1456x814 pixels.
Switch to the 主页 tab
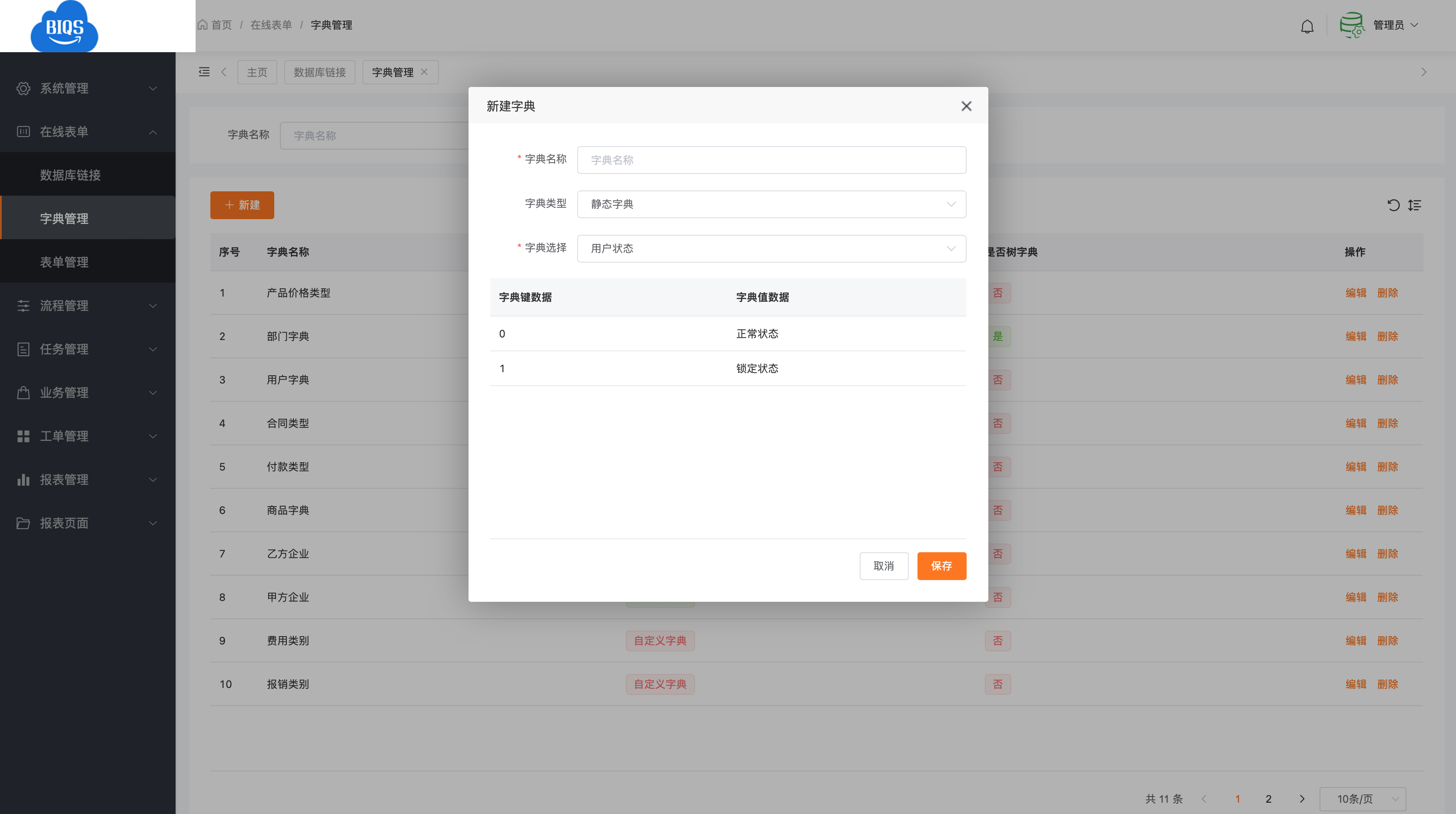tap(256, 73)
